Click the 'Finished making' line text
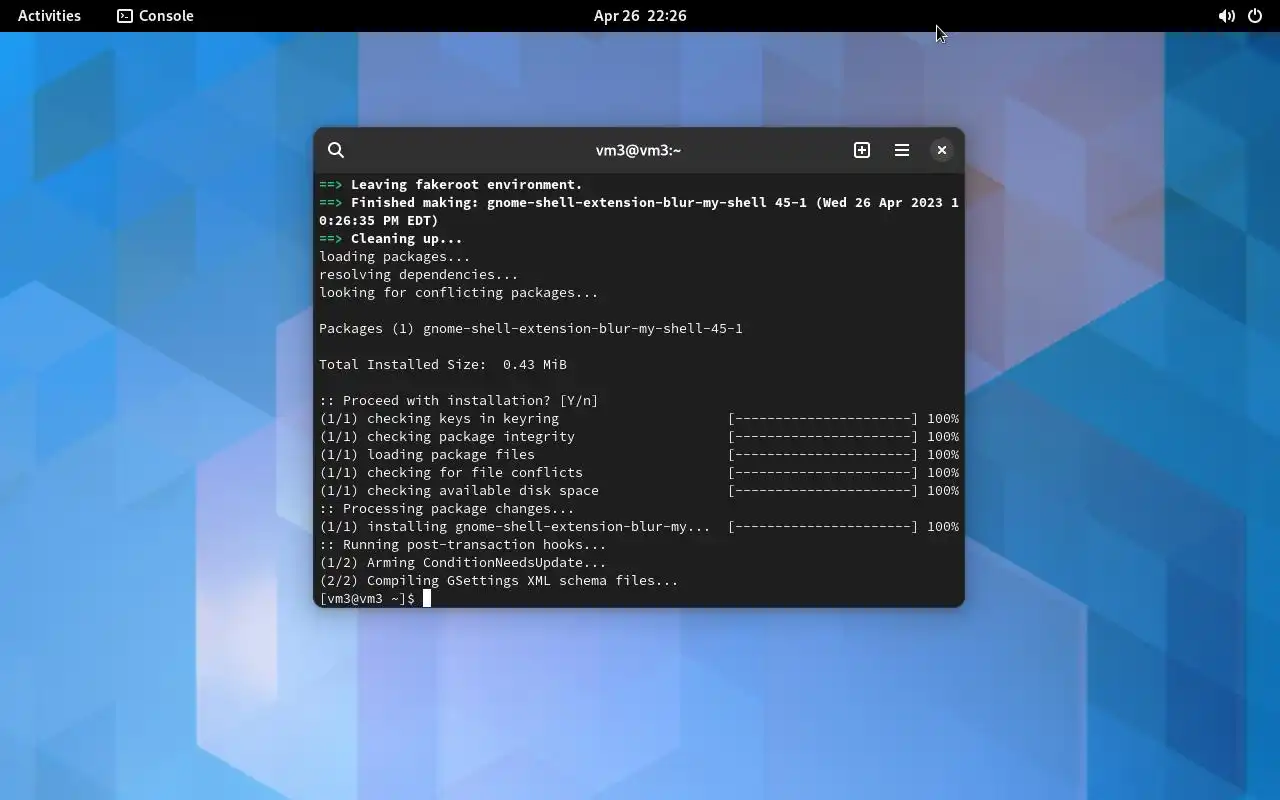Viewport: 1280px width, 800px height. [638, 211]
